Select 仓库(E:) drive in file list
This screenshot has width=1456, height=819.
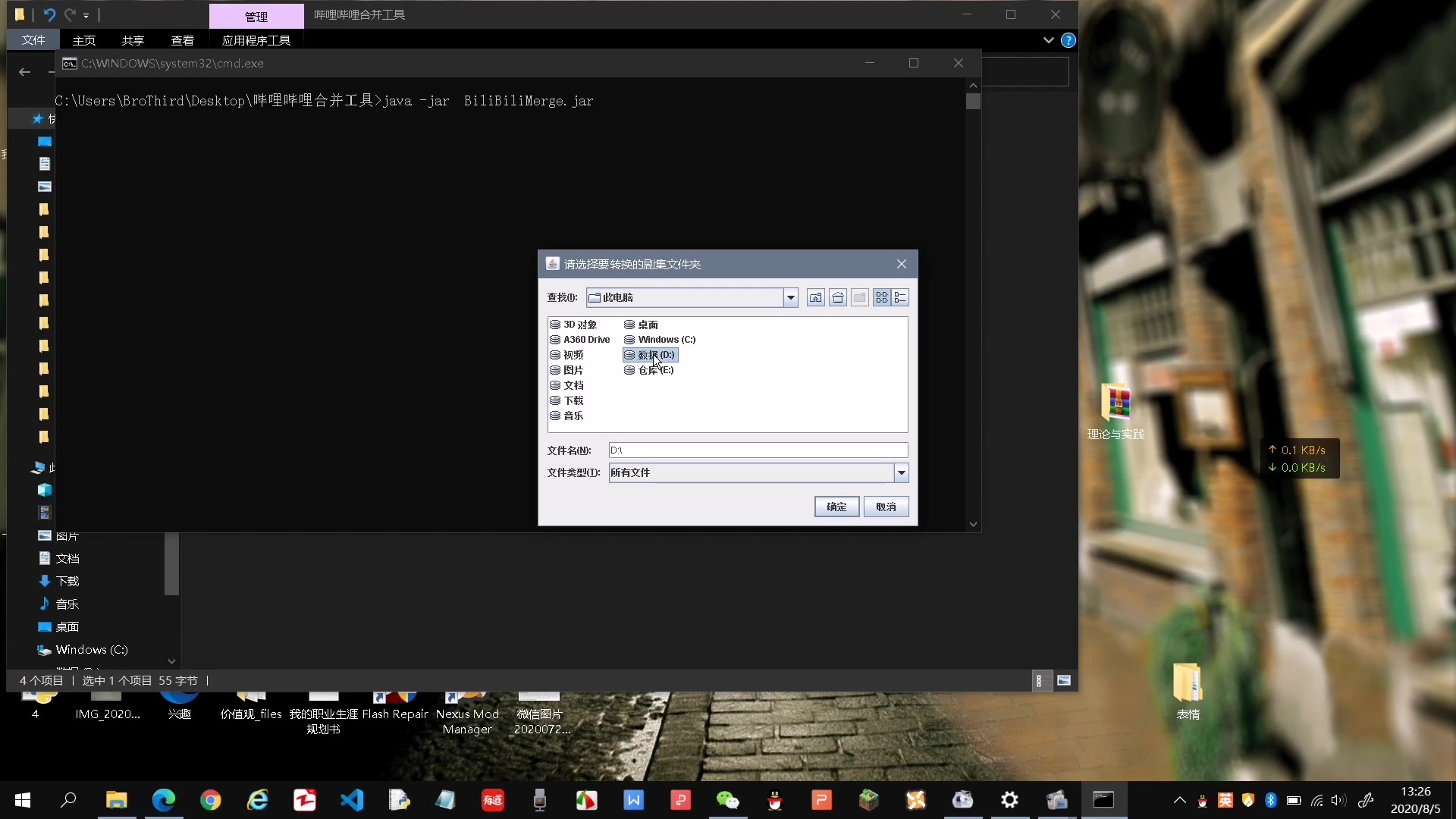tap(655, 370)
